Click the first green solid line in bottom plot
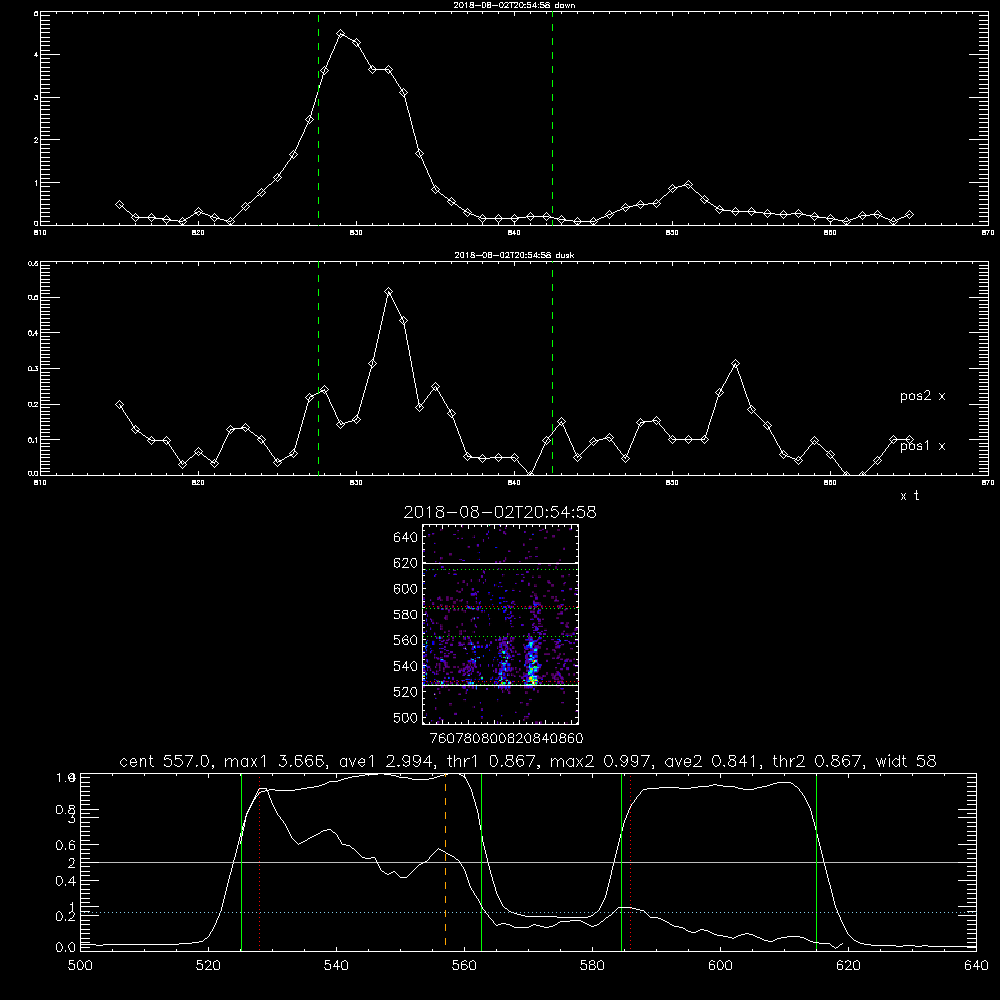 [x=241, y=862]
